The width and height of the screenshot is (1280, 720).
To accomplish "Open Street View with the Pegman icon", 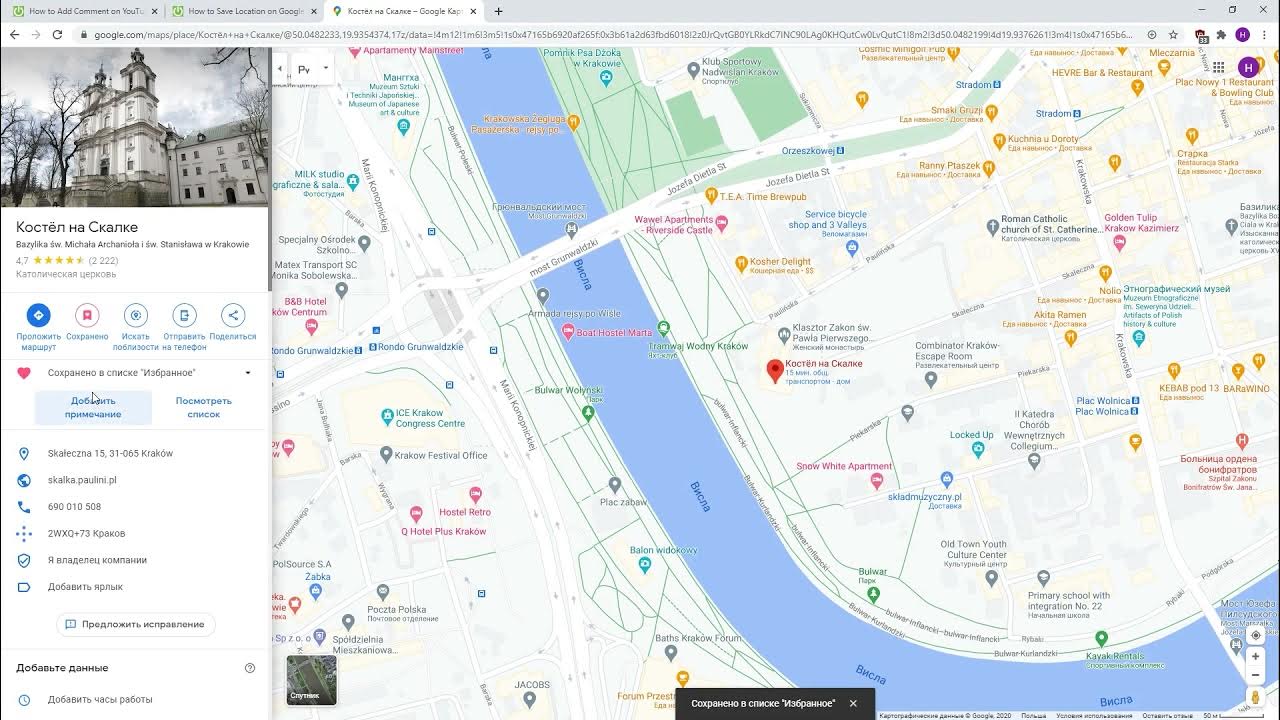I will pos(1255,697).
